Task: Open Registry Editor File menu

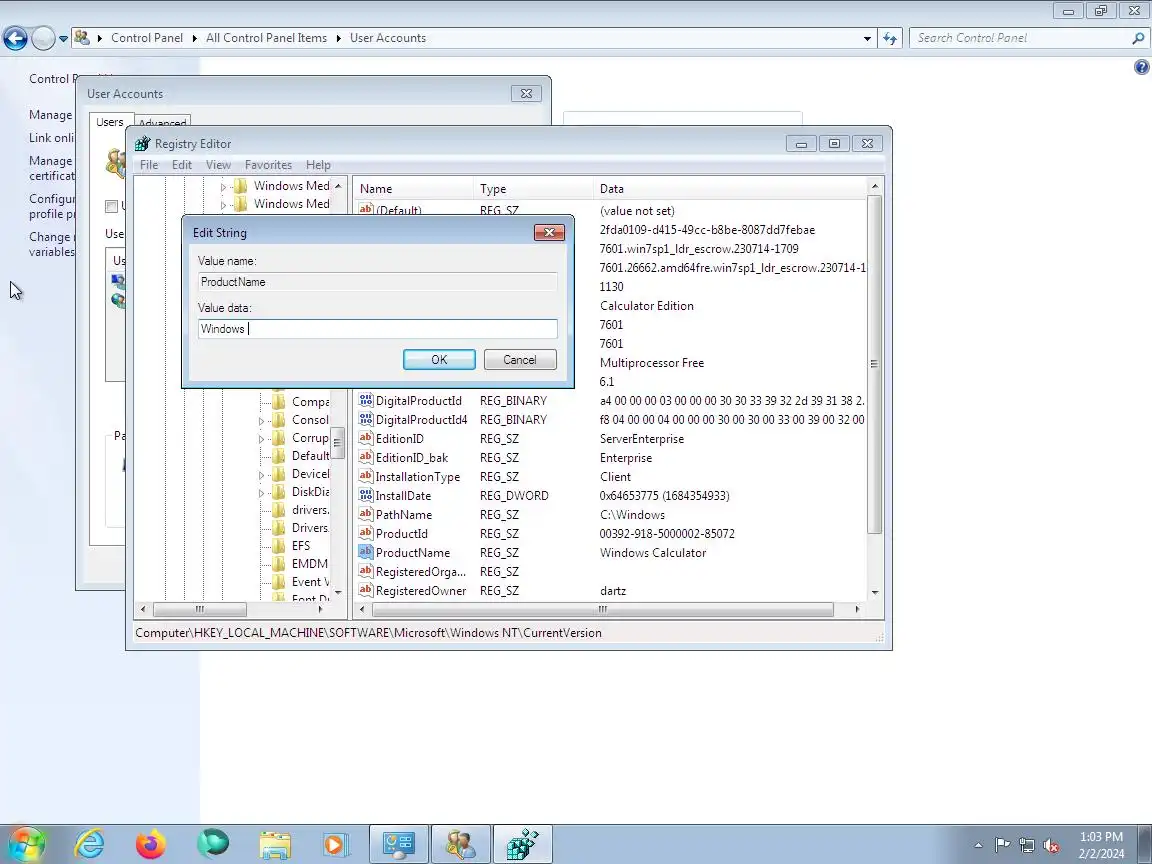Action: (149, 165)
